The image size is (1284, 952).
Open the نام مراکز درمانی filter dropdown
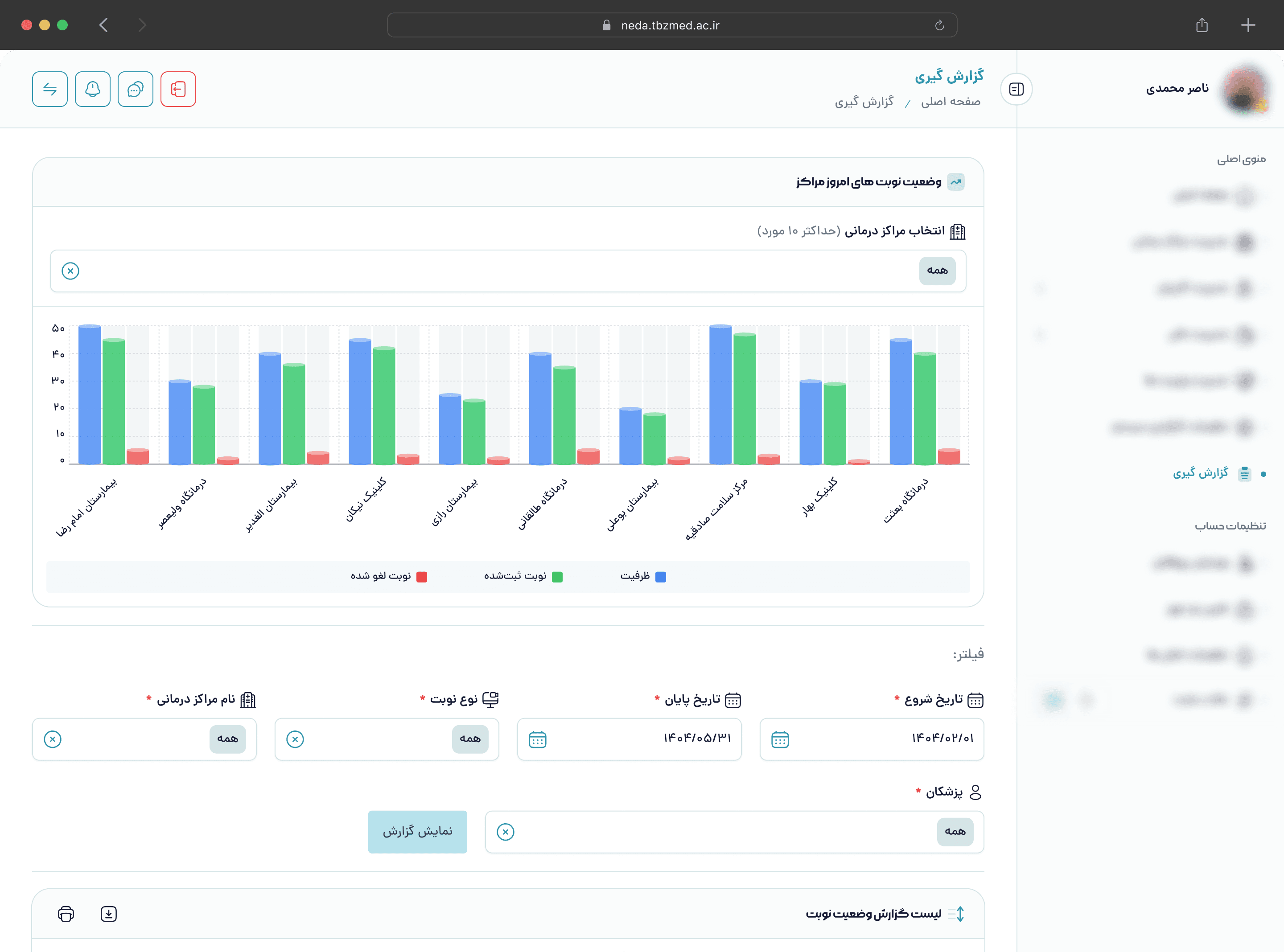(x=144, y=739)
